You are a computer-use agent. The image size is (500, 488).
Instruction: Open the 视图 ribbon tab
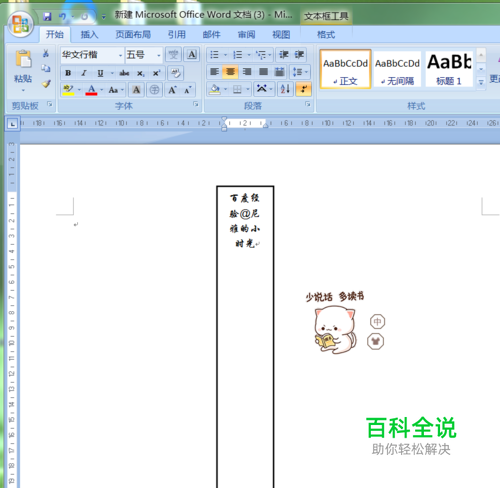point(281,34)
